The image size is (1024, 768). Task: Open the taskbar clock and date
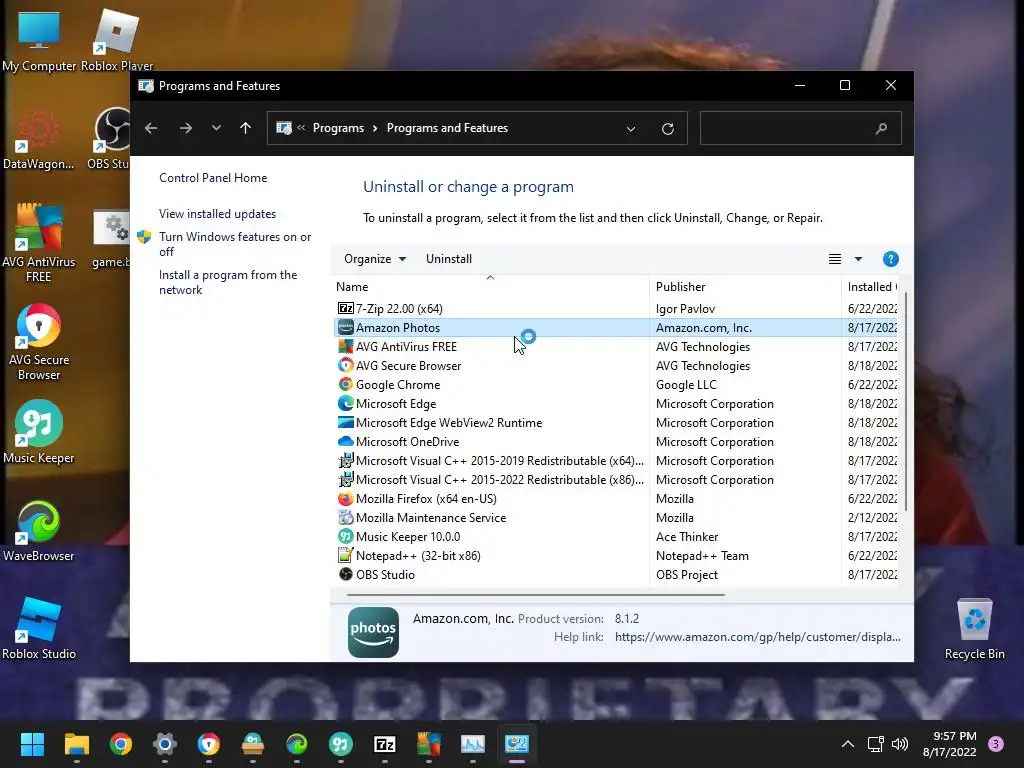tap(950, 744)
